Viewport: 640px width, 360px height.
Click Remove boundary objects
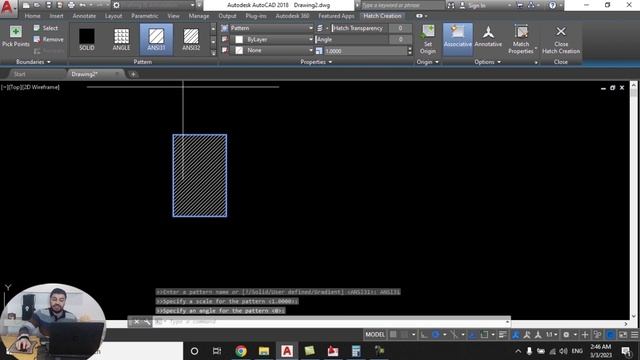(48, 40)
